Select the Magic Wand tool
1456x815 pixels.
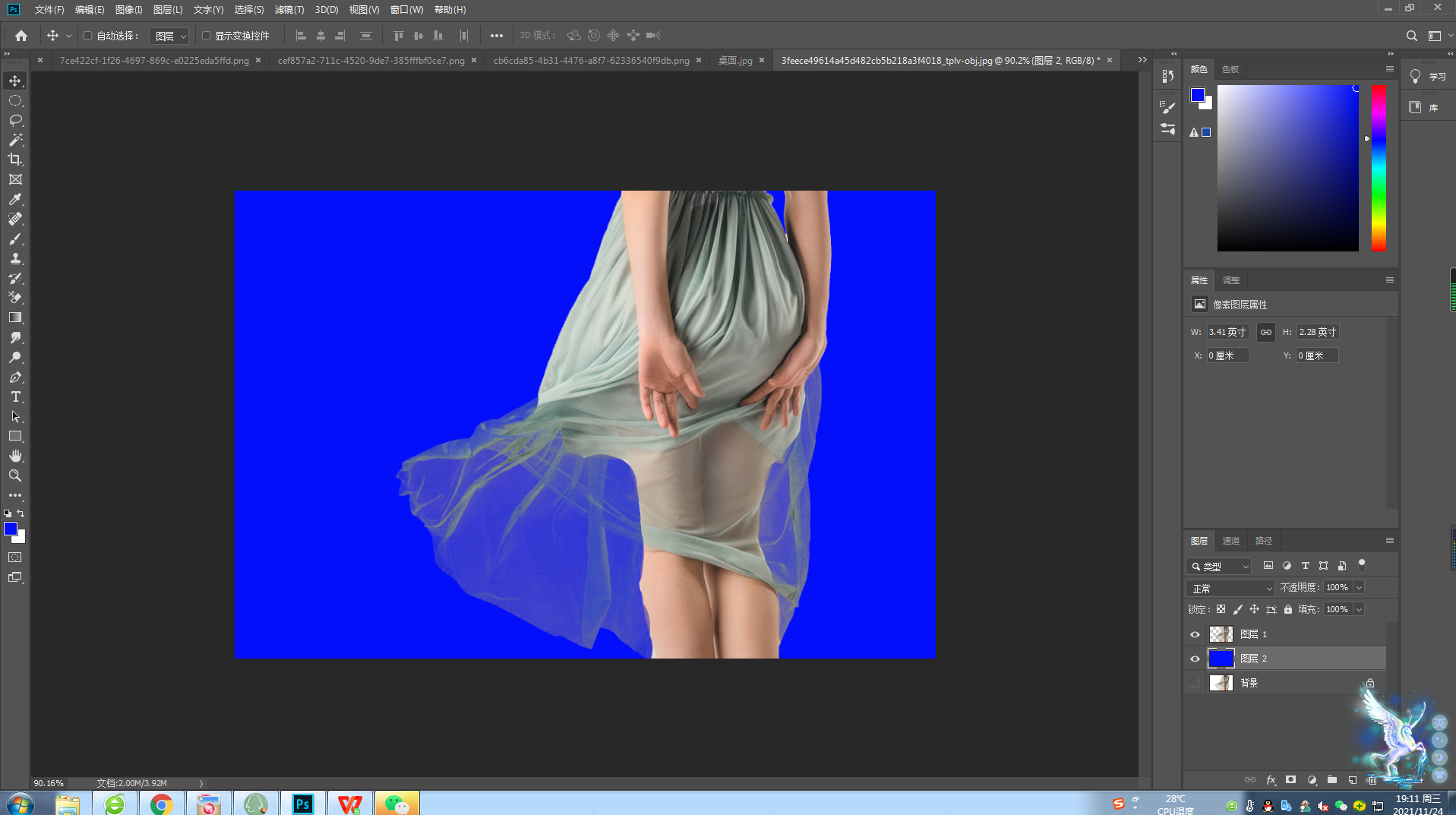point(15,140)
